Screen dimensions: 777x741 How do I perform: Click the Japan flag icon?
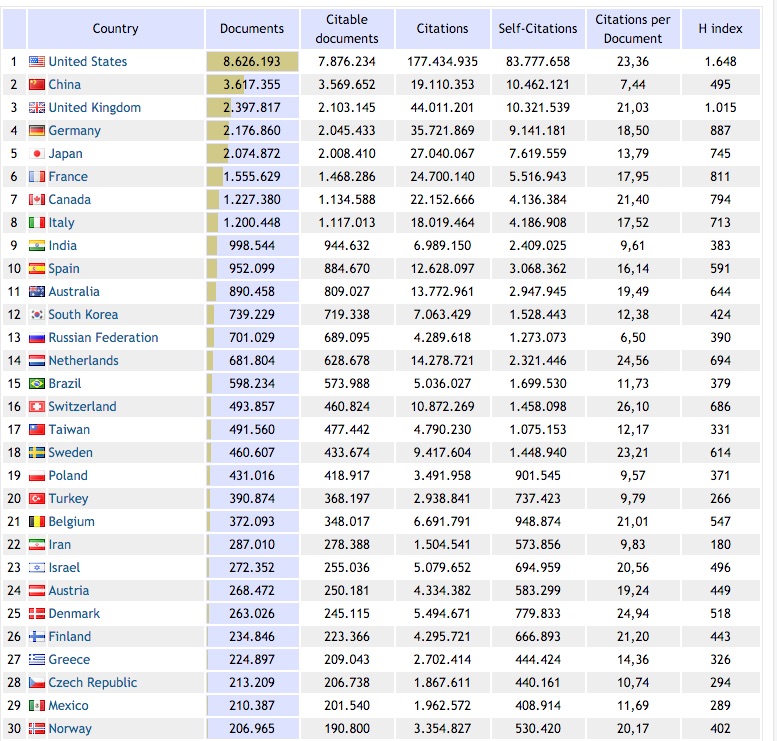click(37, 154)
